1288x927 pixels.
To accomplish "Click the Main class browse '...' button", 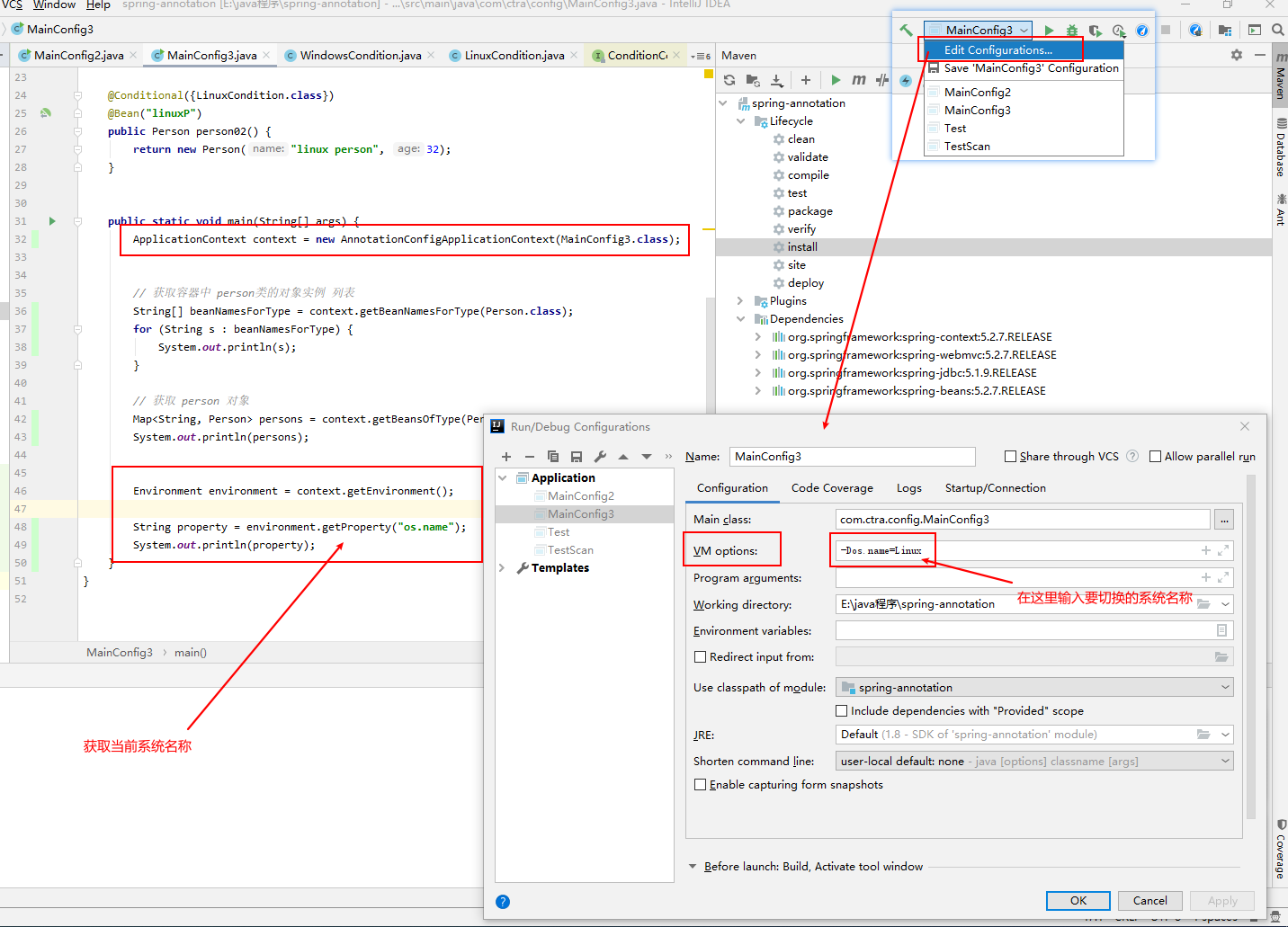I will (x=1224, y=520).
